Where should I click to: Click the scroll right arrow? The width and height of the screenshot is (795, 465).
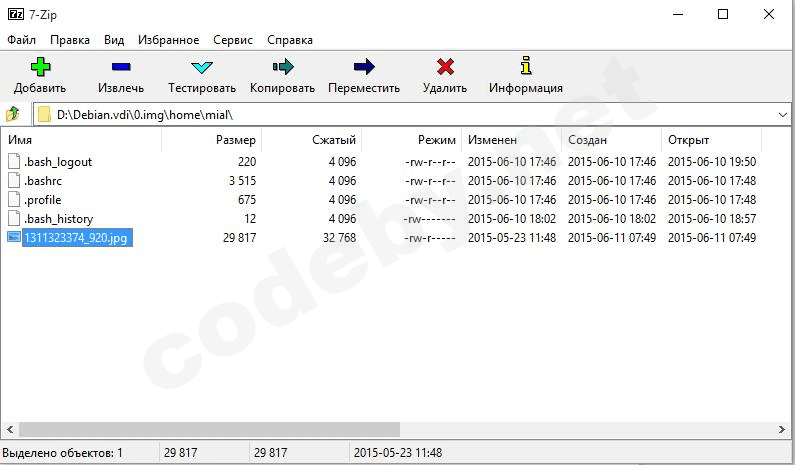pos(781,430)
